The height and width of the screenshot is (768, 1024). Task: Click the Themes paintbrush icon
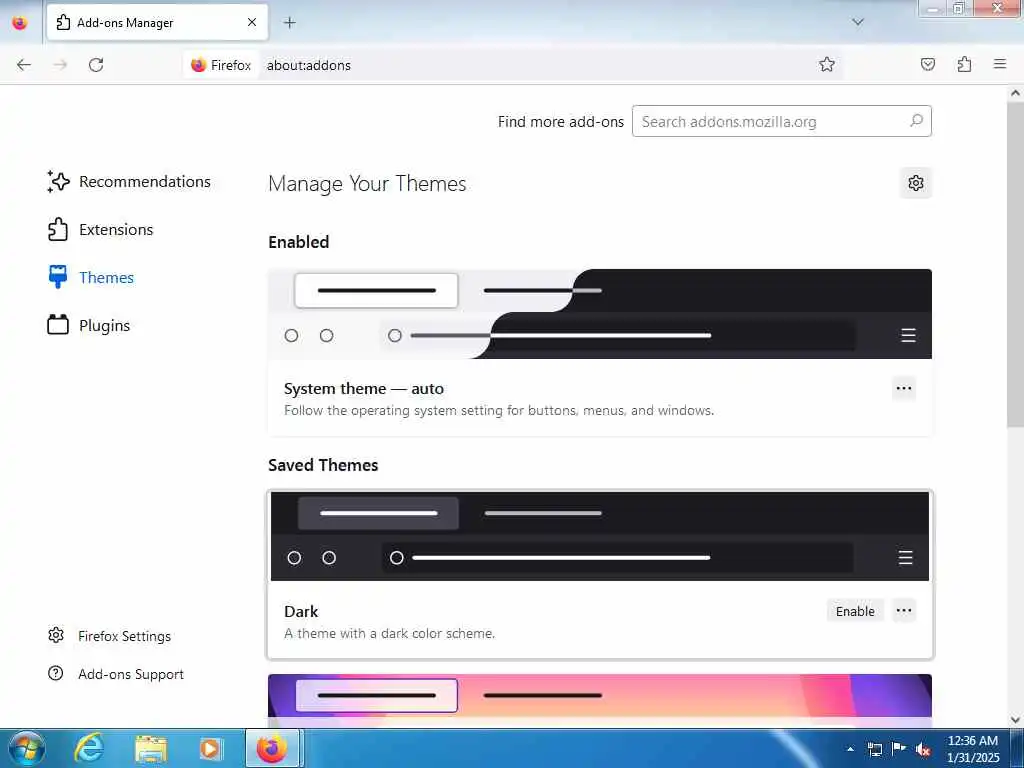tap(58, 277)
